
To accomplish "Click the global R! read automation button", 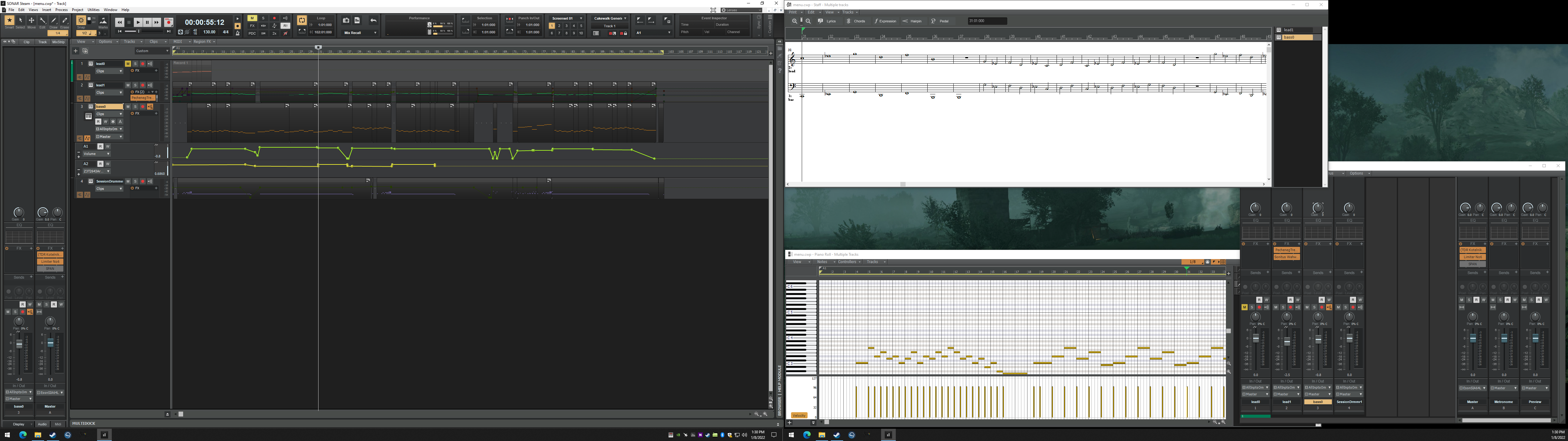I will coord(285,26).
